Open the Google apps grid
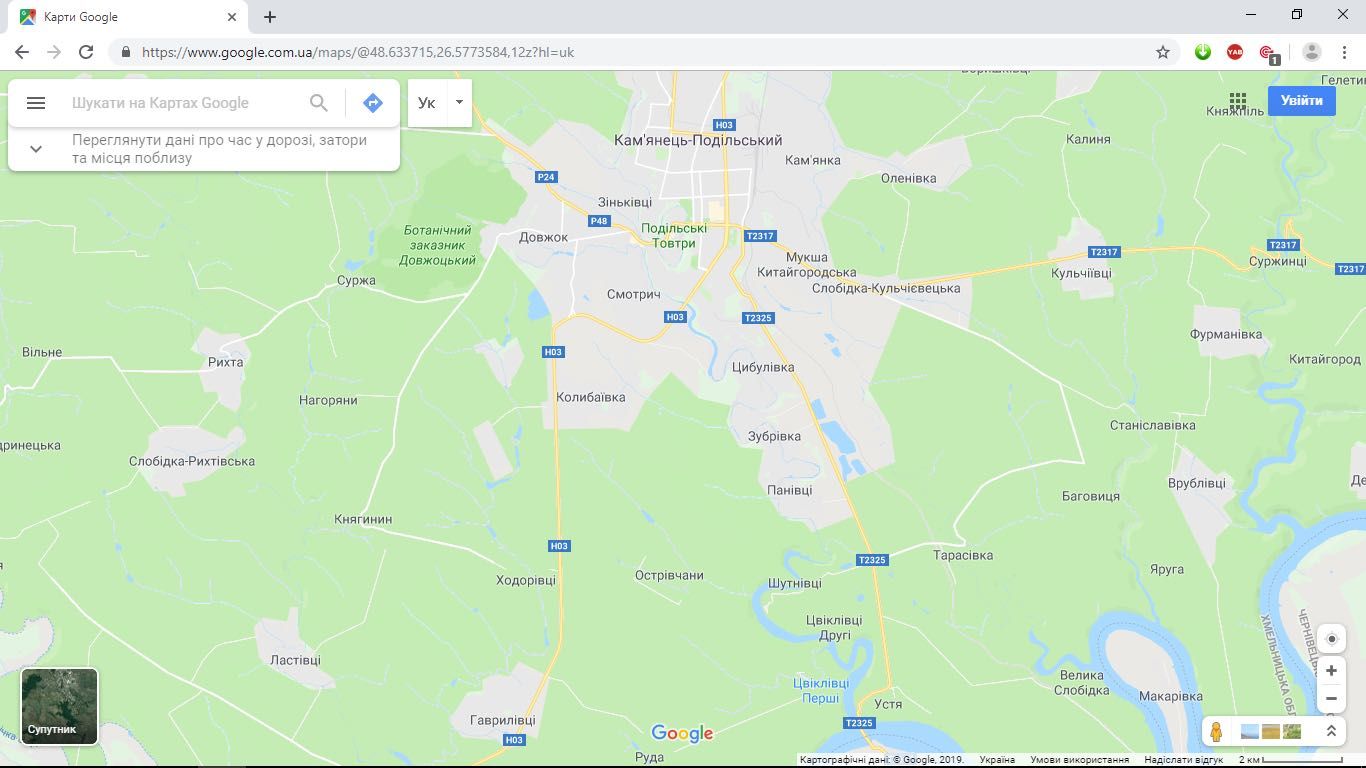Image resolution: width=1366 pixels, height=768 pixels. (x=1238, y=101)
